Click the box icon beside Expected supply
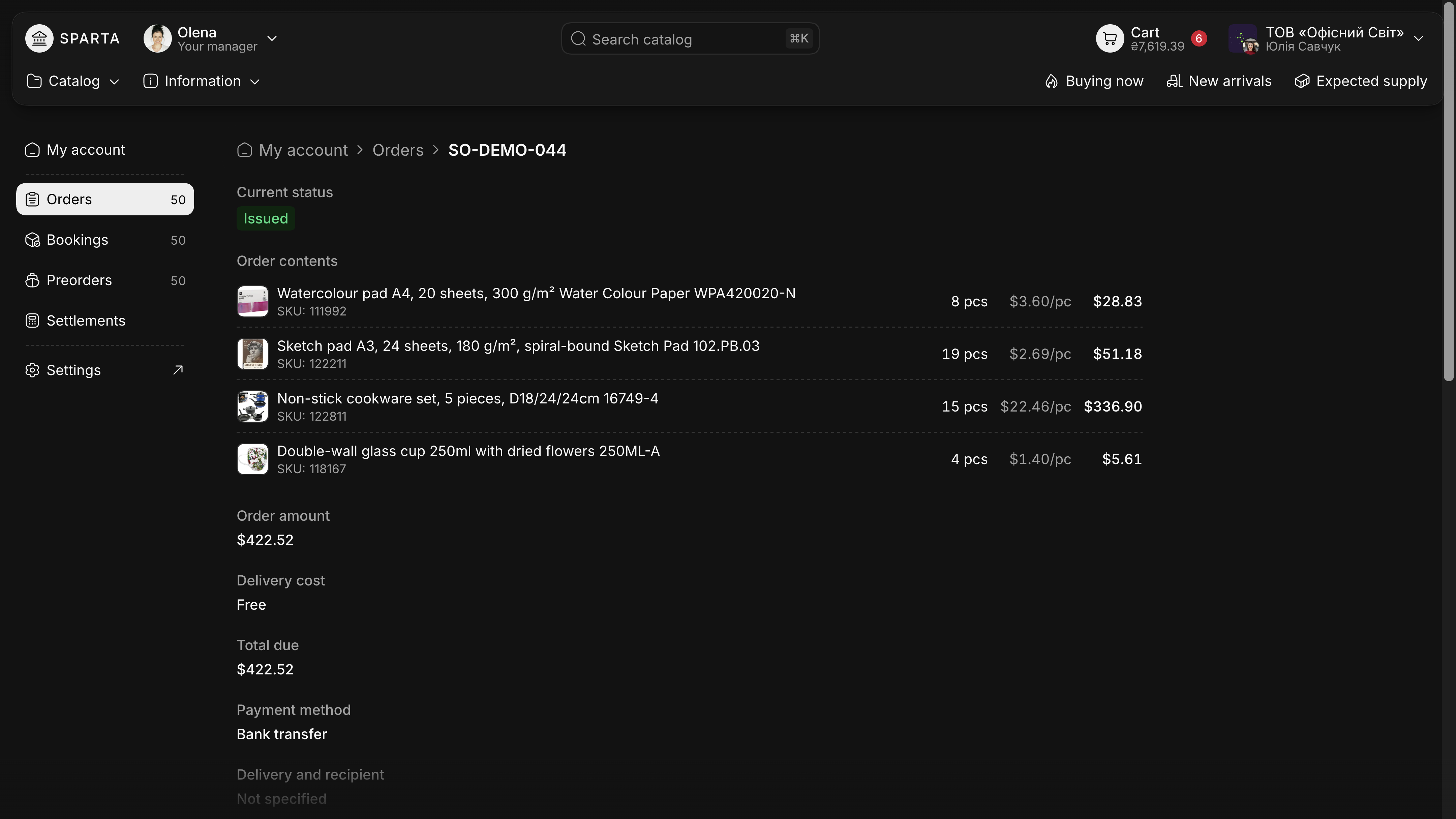 [1302, 81]
